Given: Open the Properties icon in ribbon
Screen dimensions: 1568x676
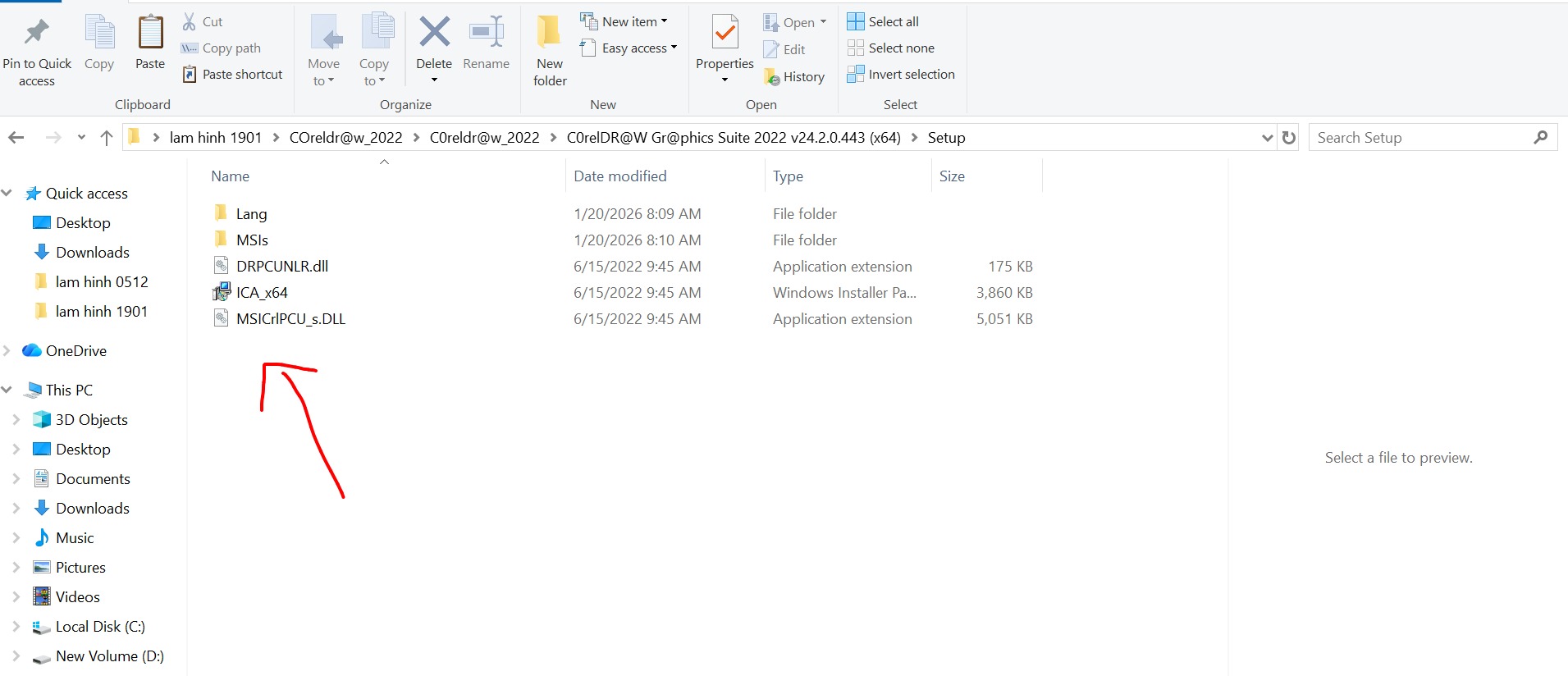Looking at the screenshot, I should (x=725, y=33).
